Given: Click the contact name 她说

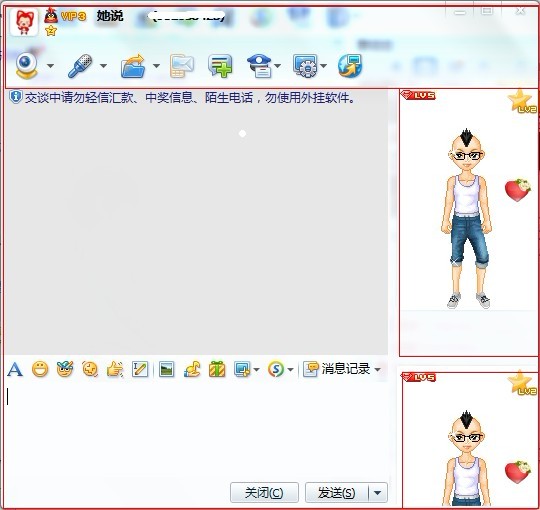Looking at the screenshot, I should click(x=110, y=16).
